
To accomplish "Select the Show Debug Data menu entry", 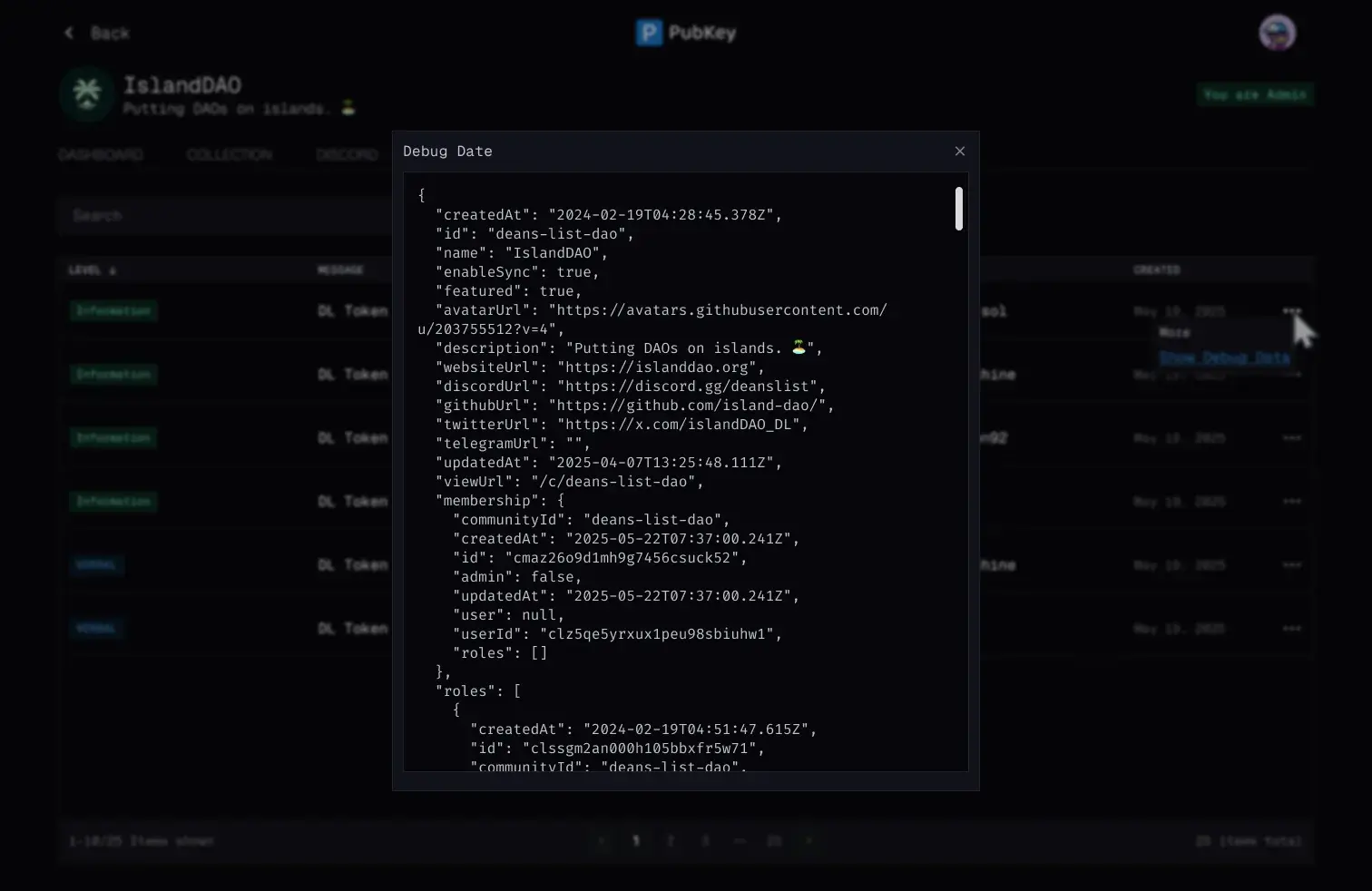I will [1224, 357].
